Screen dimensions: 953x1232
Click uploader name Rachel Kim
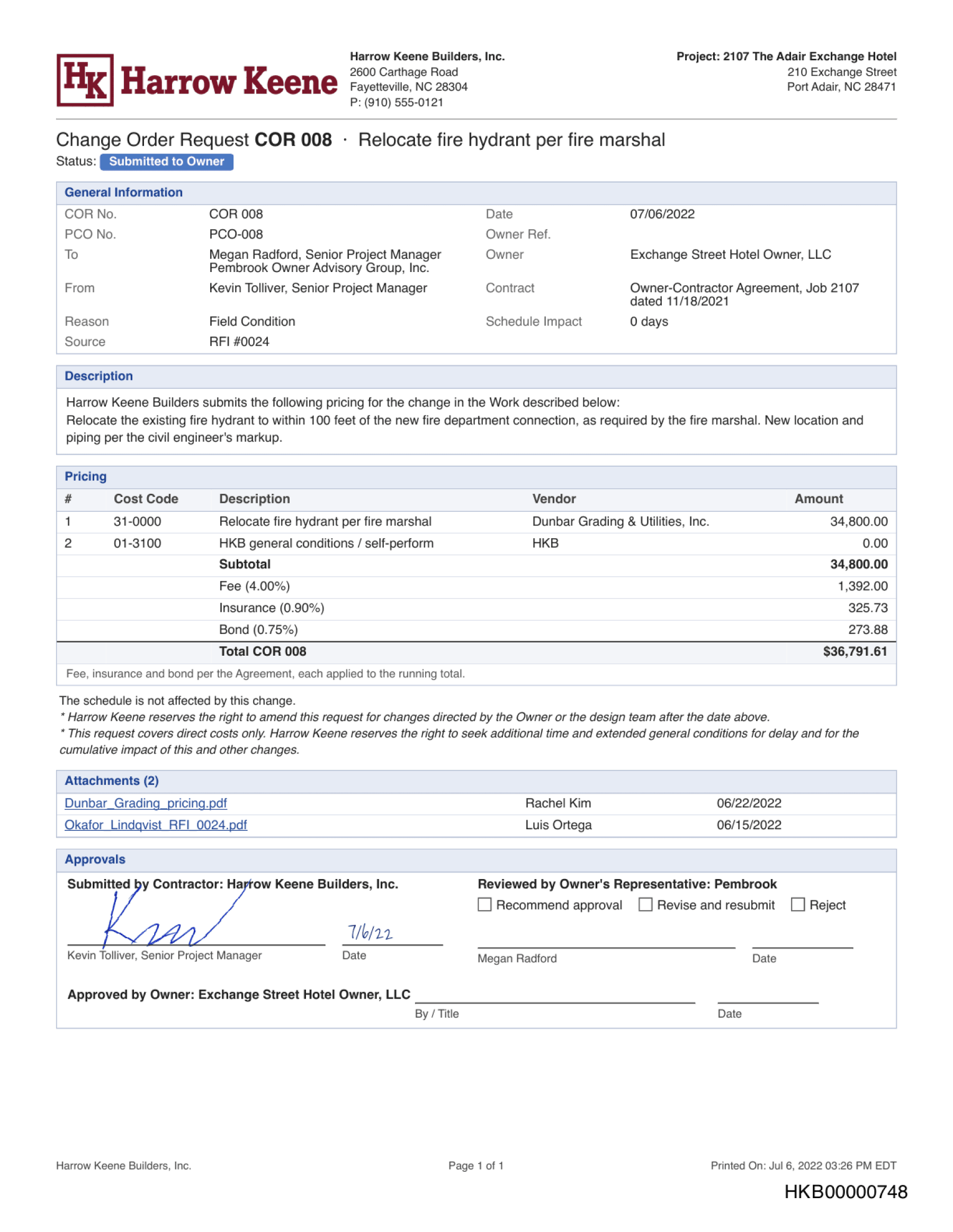558,803
